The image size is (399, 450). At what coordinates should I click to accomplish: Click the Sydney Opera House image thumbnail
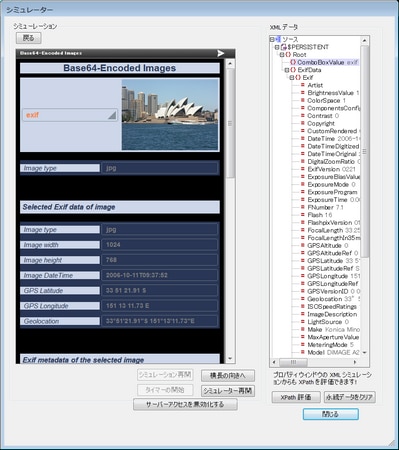[x=170, y=115]
